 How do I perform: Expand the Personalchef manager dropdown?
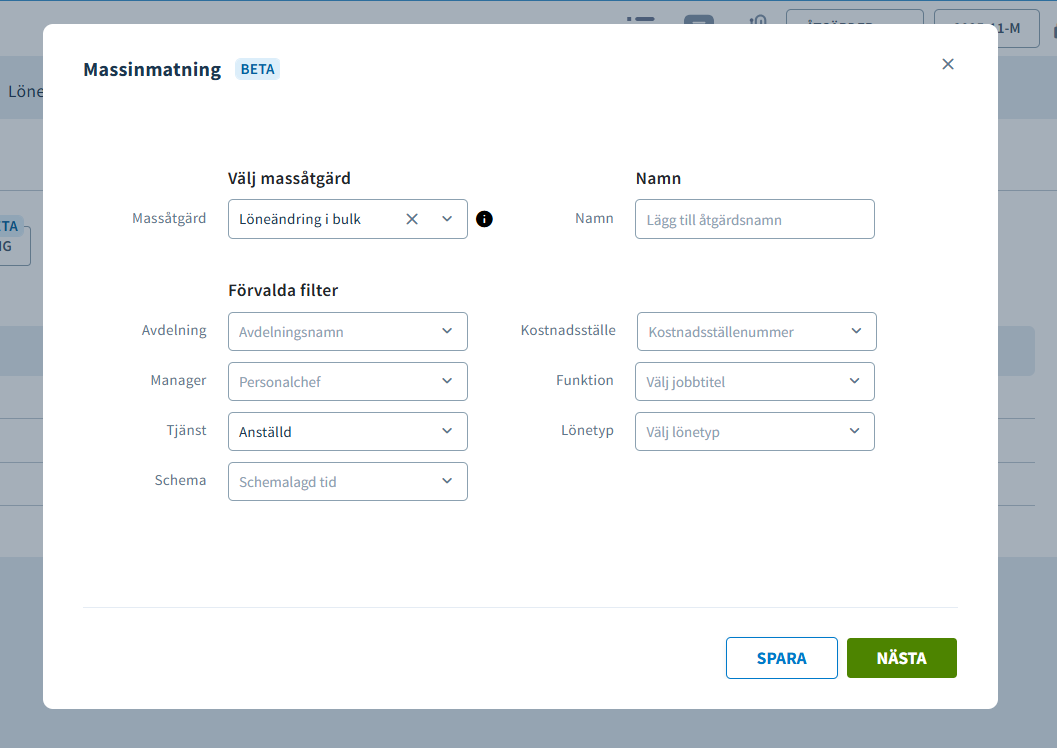(348, 381)
